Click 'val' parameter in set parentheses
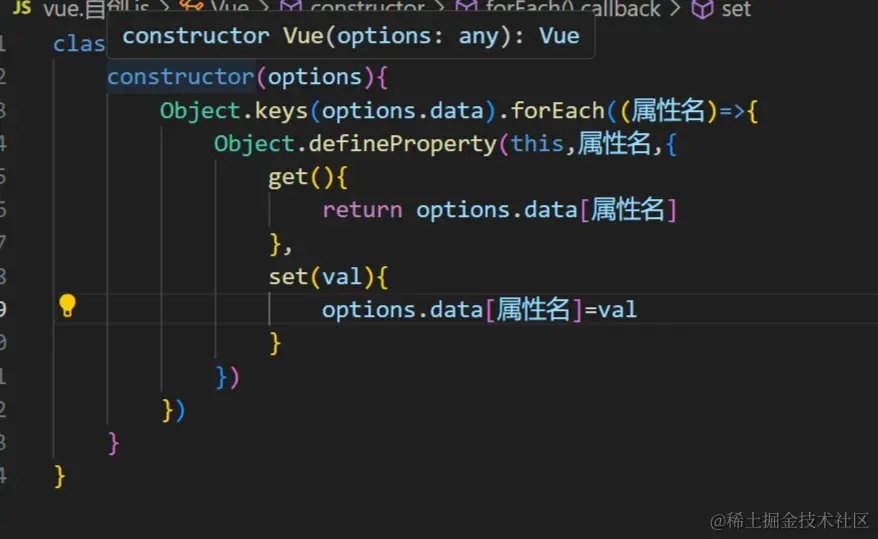The width and height of the screenshot is (878, 539). (342, 276)
